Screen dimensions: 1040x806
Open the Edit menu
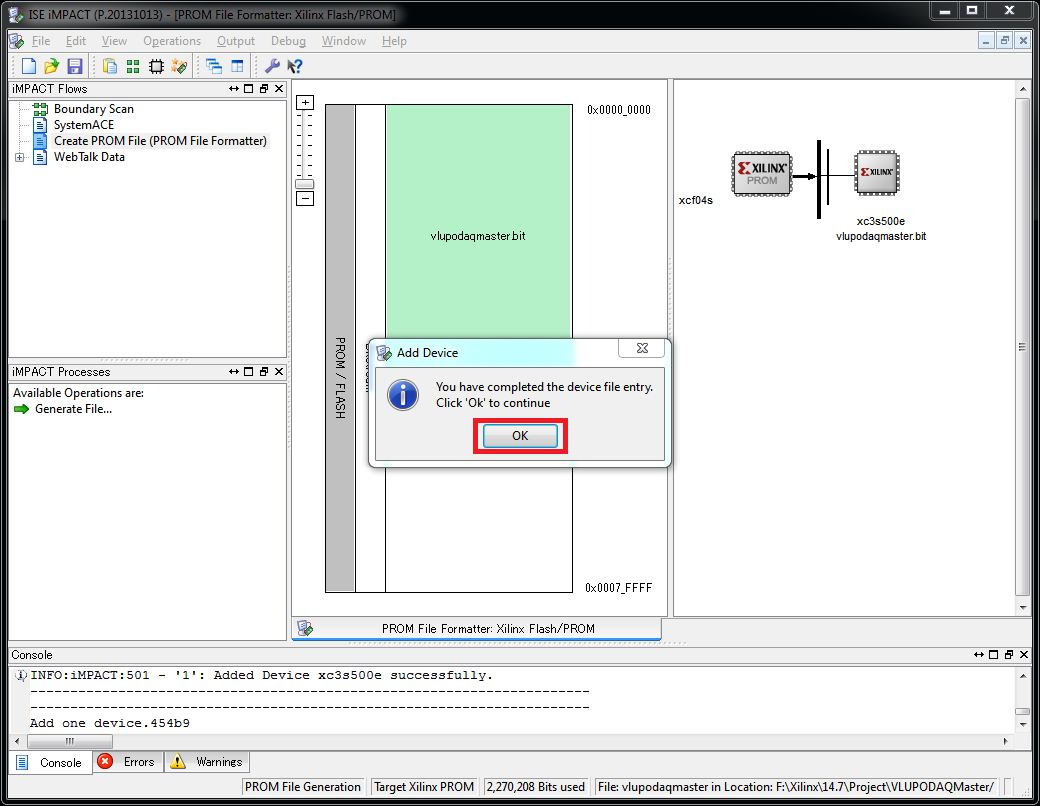76,41
